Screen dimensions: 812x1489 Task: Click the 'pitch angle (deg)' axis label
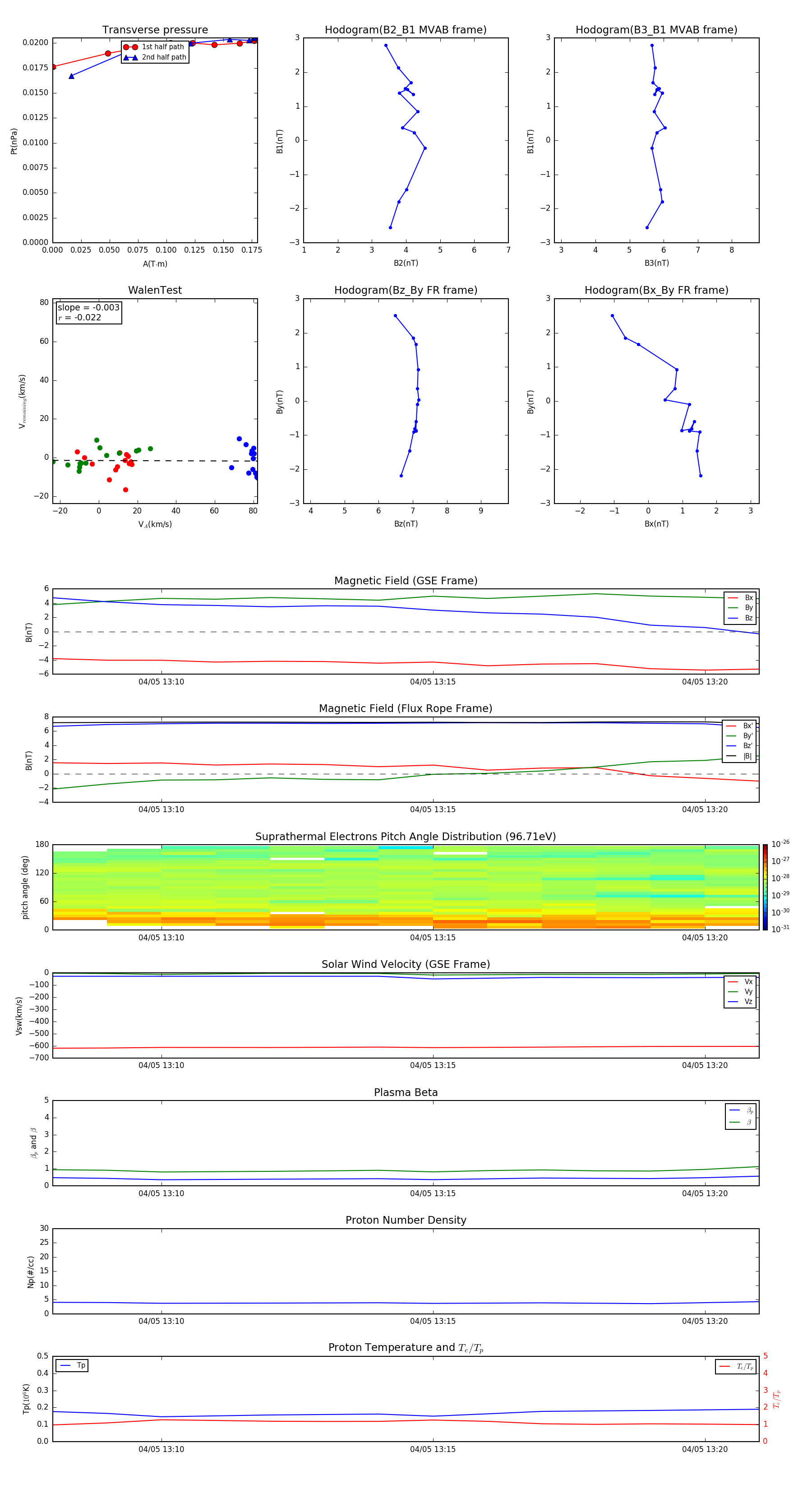(x=25, y=887)
